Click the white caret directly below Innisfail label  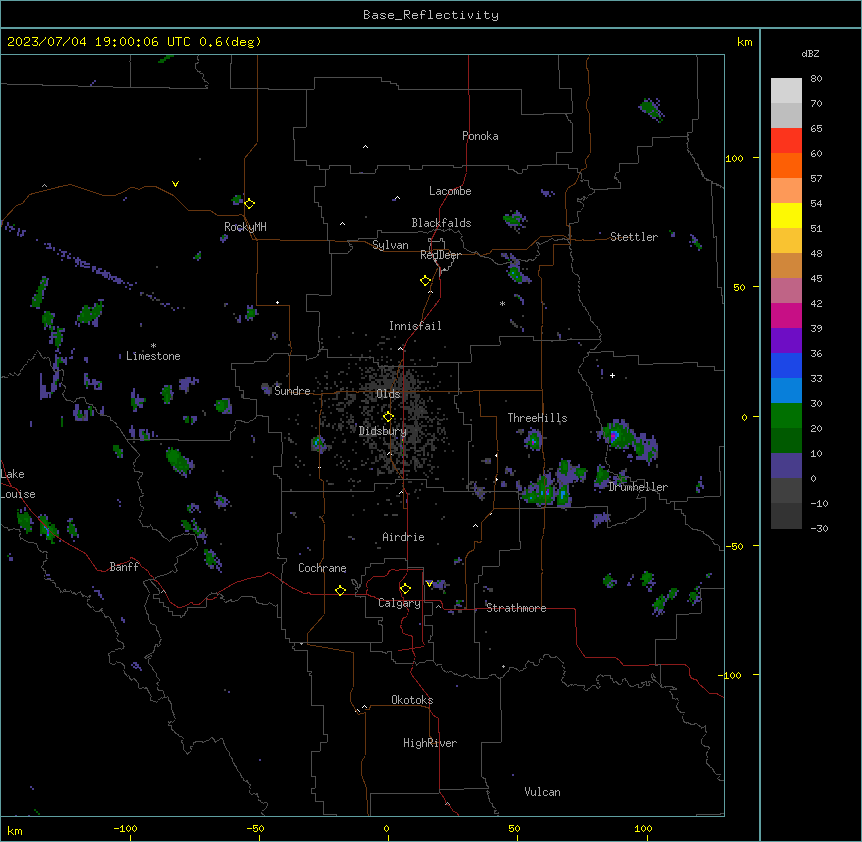pyautogui.click(x=401, y=348)
